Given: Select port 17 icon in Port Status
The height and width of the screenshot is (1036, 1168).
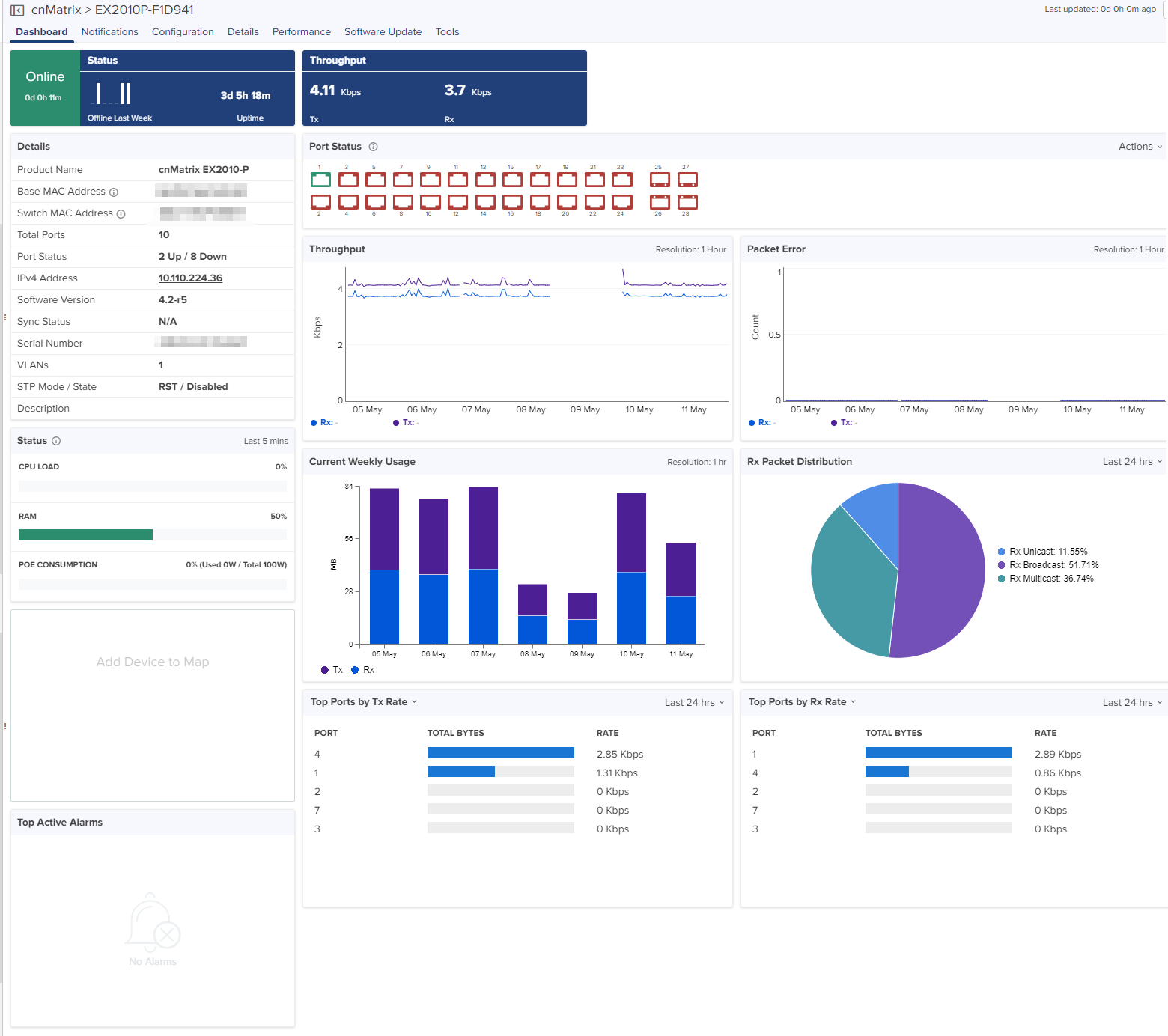Looking at the screenshot, I should click(x=540, y=180).
